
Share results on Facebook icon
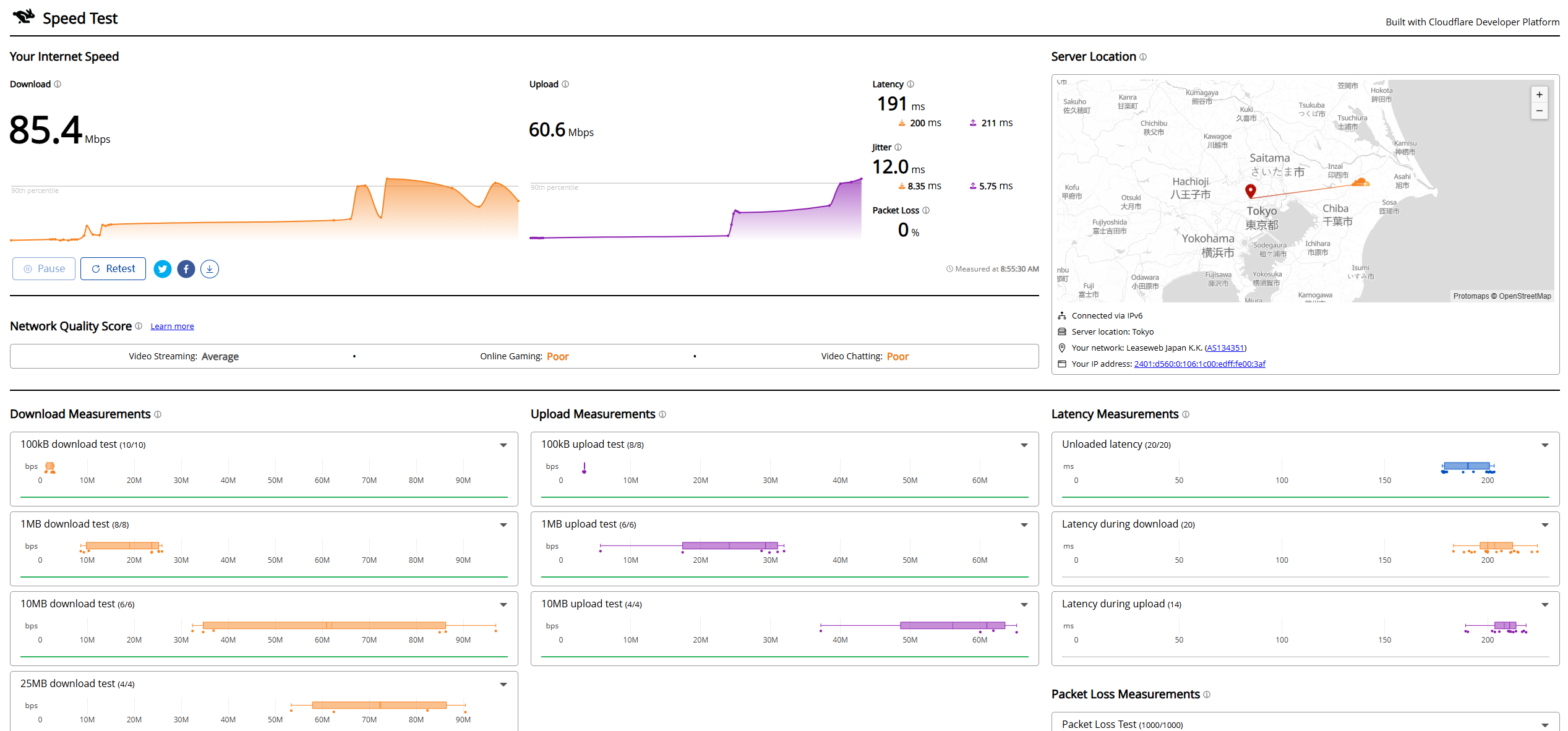click(x=186, y=269)
